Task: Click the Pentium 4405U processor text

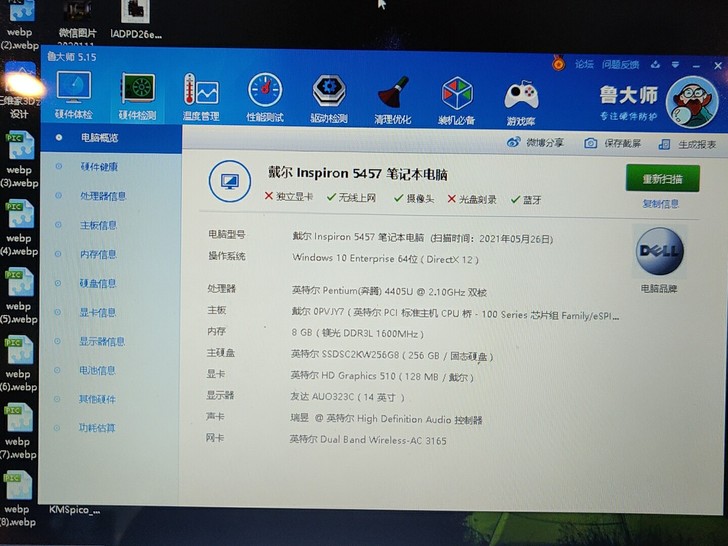Action: 389,292
